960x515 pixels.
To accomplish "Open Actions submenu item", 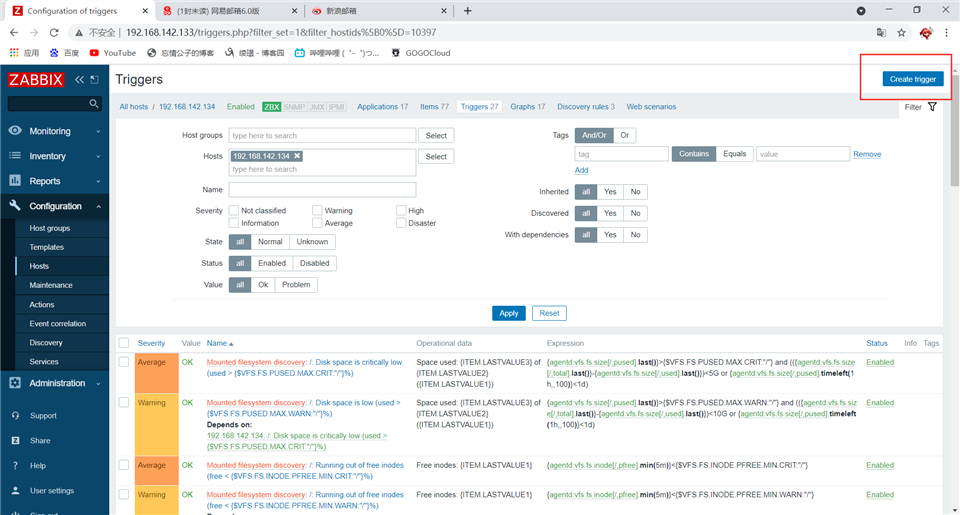I will pos(42,304).
